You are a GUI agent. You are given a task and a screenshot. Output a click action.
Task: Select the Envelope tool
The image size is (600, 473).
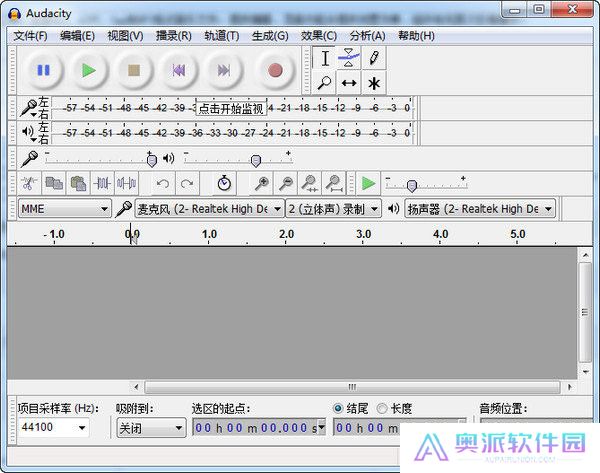tap(349, 58)
